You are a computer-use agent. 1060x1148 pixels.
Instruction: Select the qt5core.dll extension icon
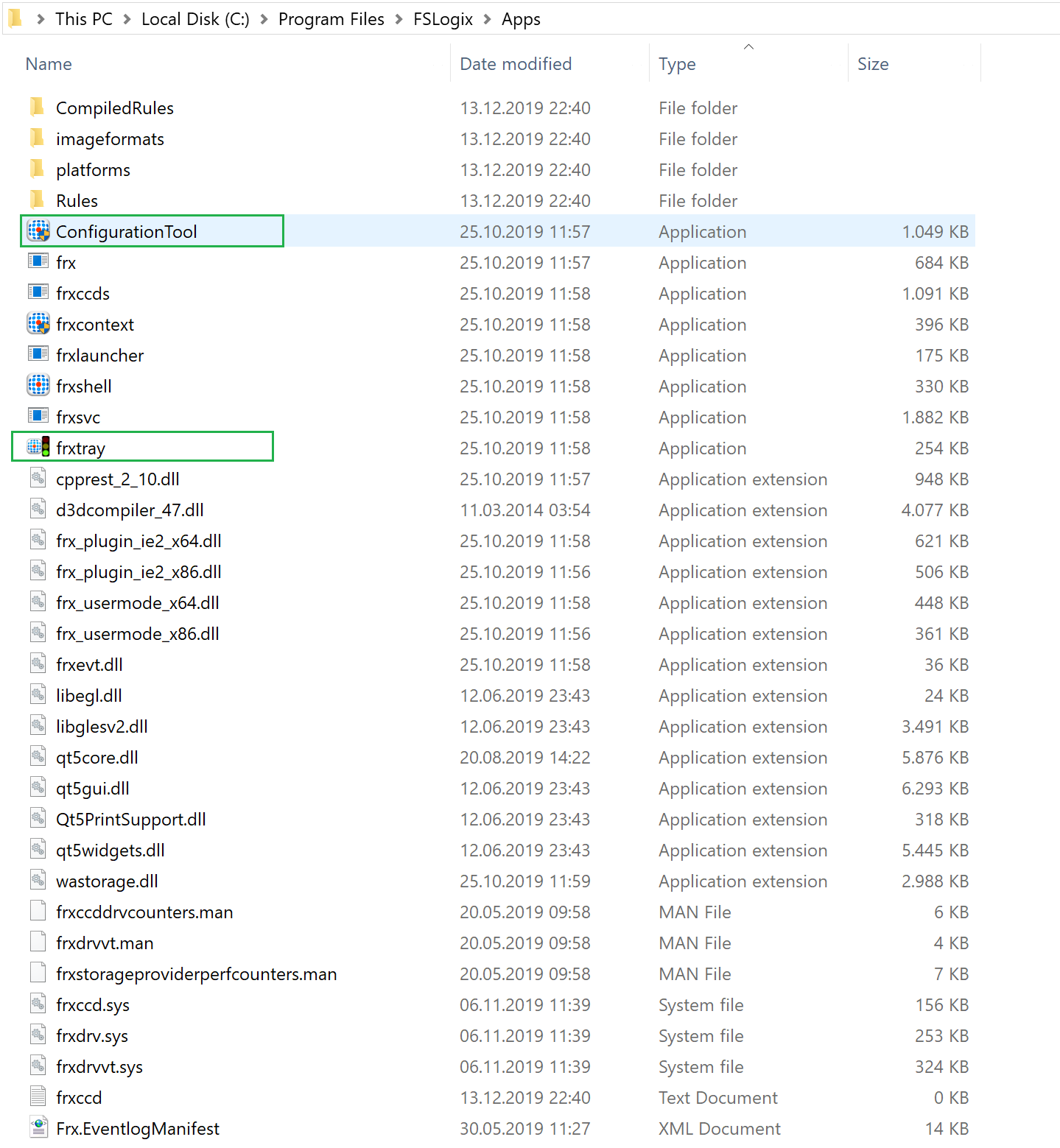pos(38,756)
